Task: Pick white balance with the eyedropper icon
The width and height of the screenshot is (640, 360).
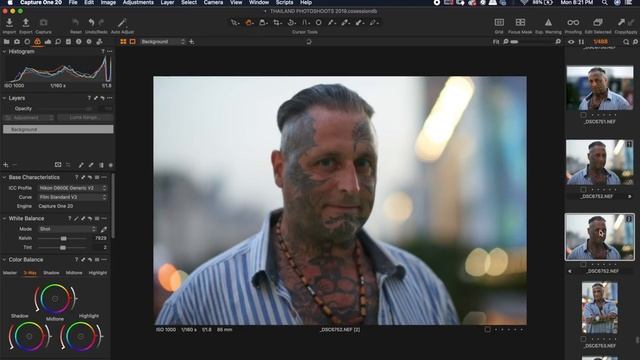Action: 104,229
